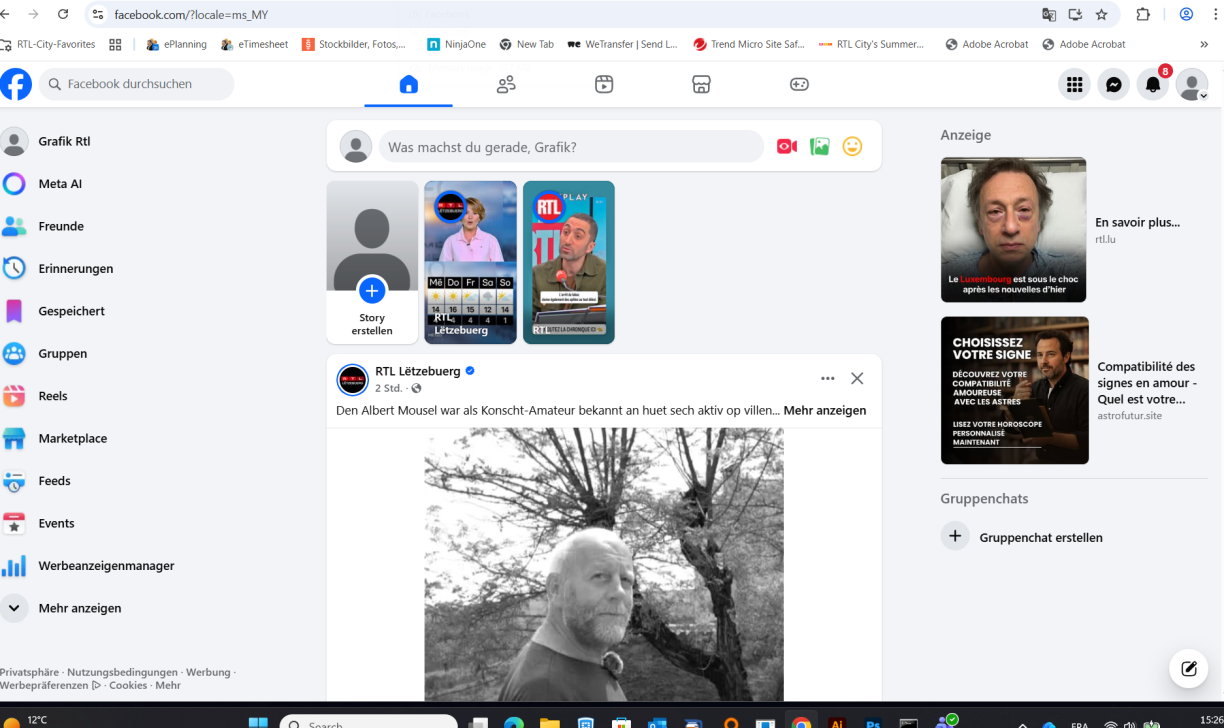Click the bookmark star in the address bar
The height and width of the screenshot is (728, 1224).
1101,14
